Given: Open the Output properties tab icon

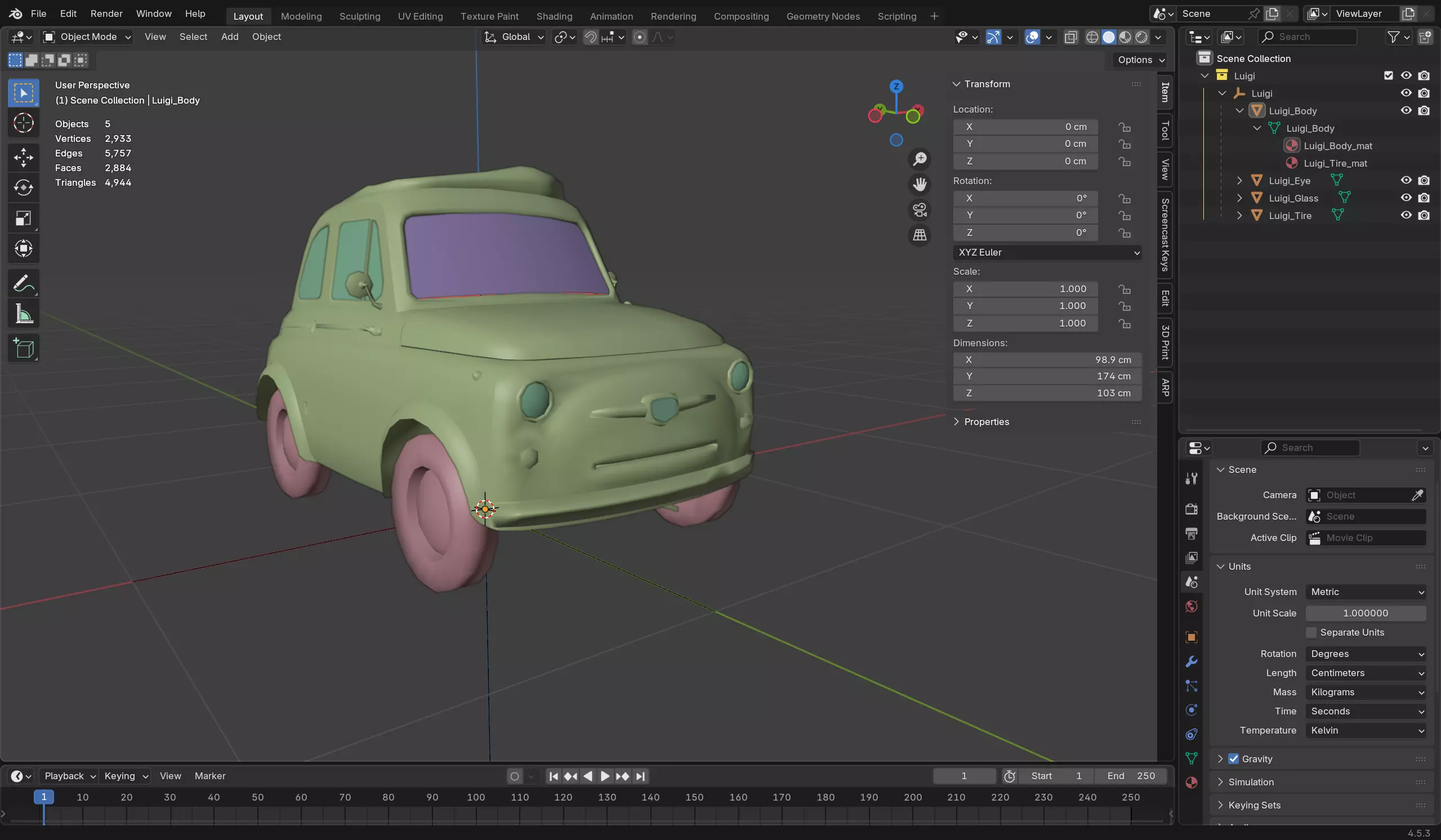Looking at the screenshot, I should [1192, 533].
